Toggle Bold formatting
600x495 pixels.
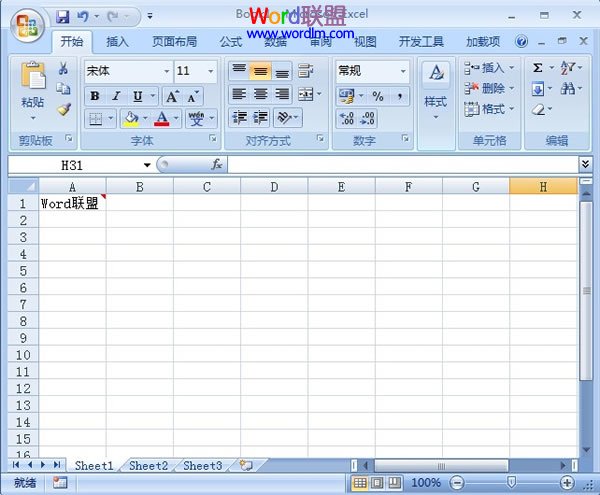tap(94, 96)
